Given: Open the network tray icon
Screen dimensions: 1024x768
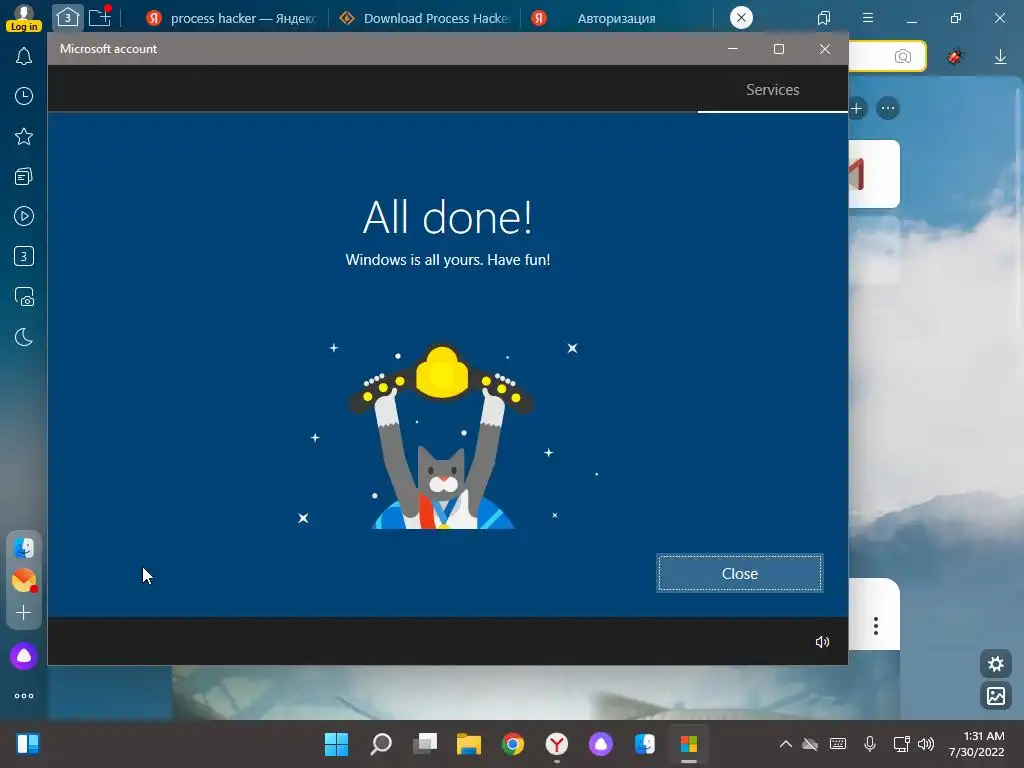Looking at the screenshot, I should click(901, 744).
